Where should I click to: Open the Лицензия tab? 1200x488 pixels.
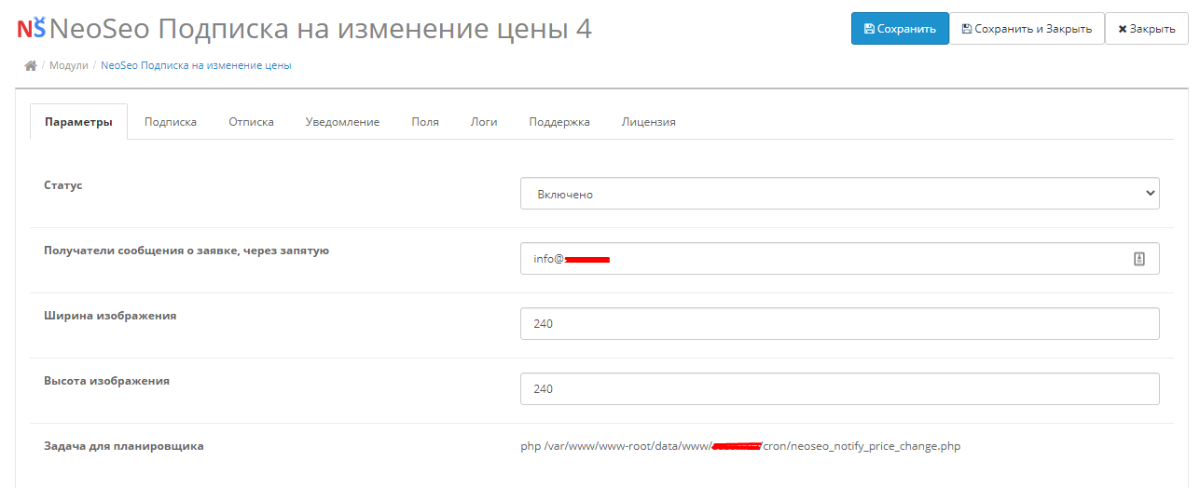(648, 122)
